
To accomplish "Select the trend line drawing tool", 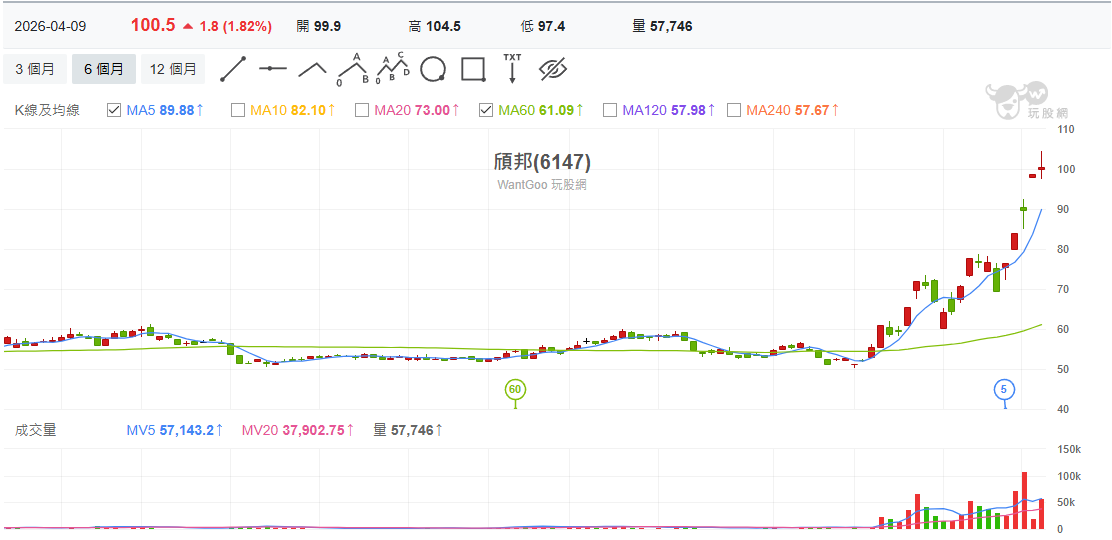I will click(233, 69).
